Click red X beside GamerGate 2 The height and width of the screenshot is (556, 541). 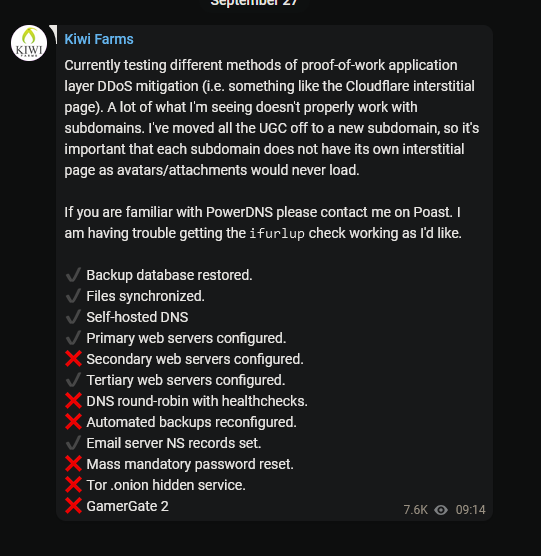73,506
